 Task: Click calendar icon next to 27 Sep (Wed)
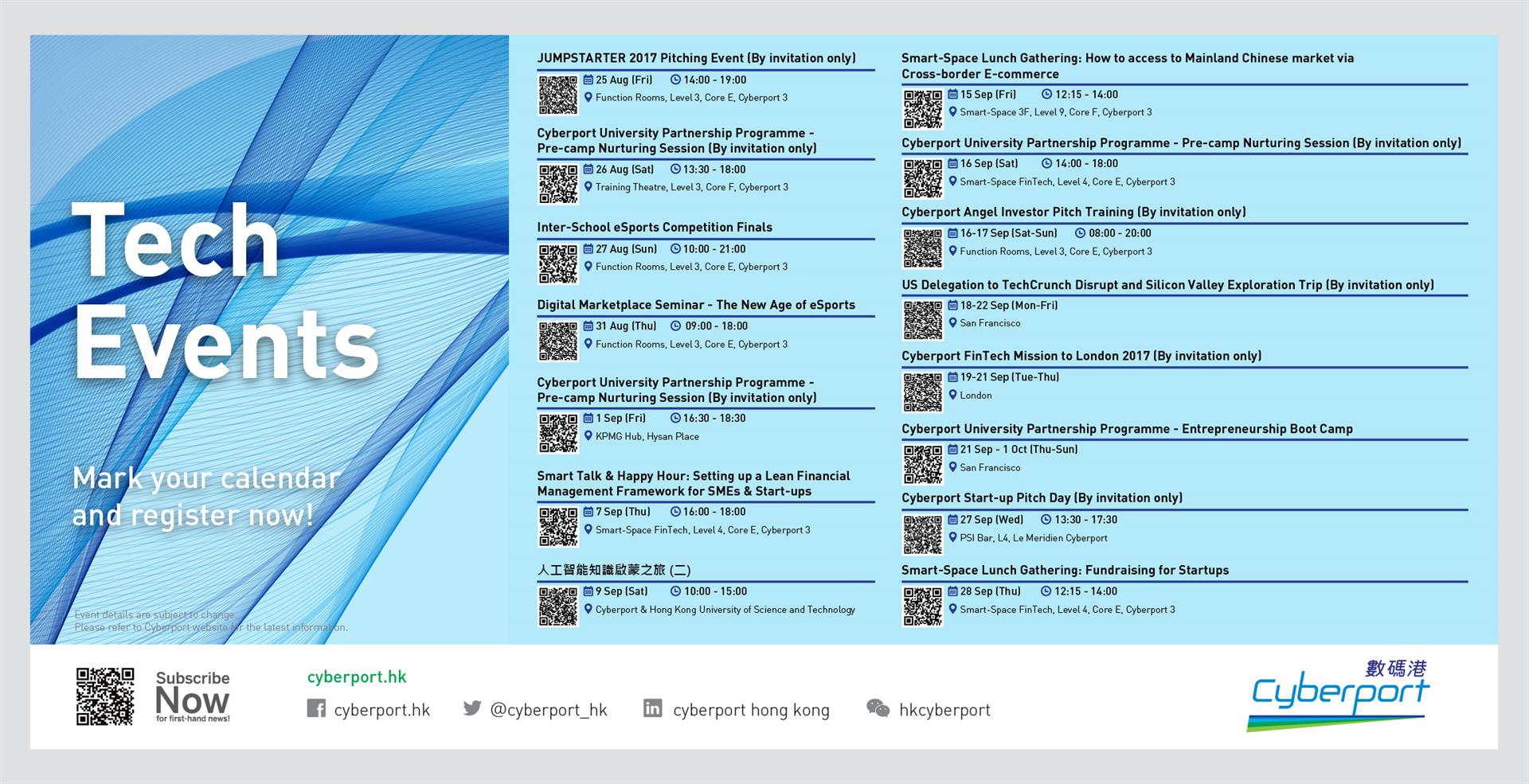pos(952,520)
